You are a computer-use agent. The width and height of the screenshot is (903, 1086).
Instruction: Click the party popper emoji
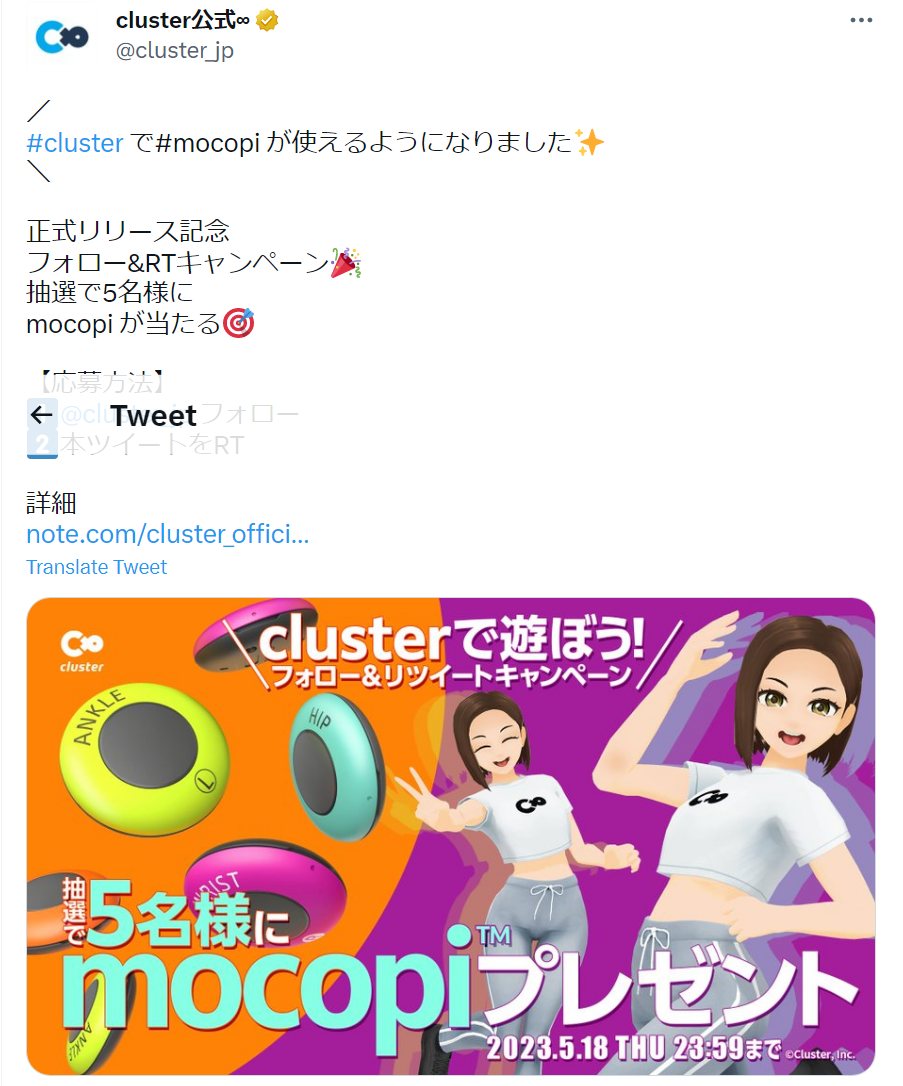click(x=346, y=262)
